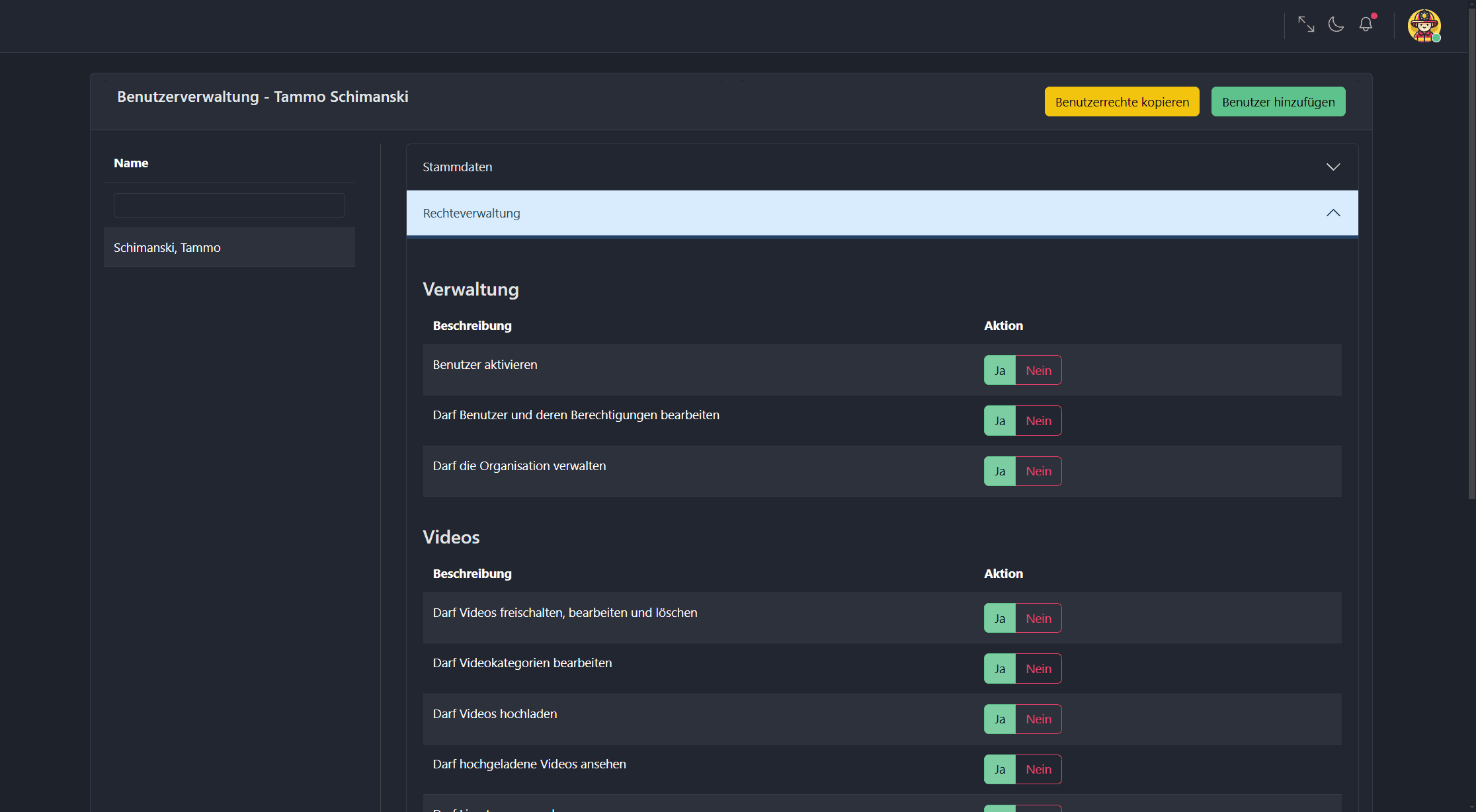This screenshot has width=1476, height=812.
Task: Click Benutzerrechte kopieren button
Action: (1122, 102)
